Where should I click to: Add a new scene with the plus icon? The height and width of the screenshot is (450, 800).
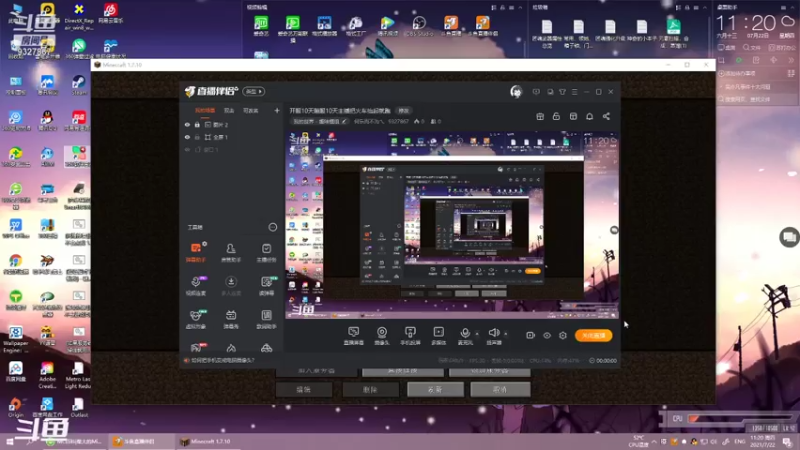(277, 110)
